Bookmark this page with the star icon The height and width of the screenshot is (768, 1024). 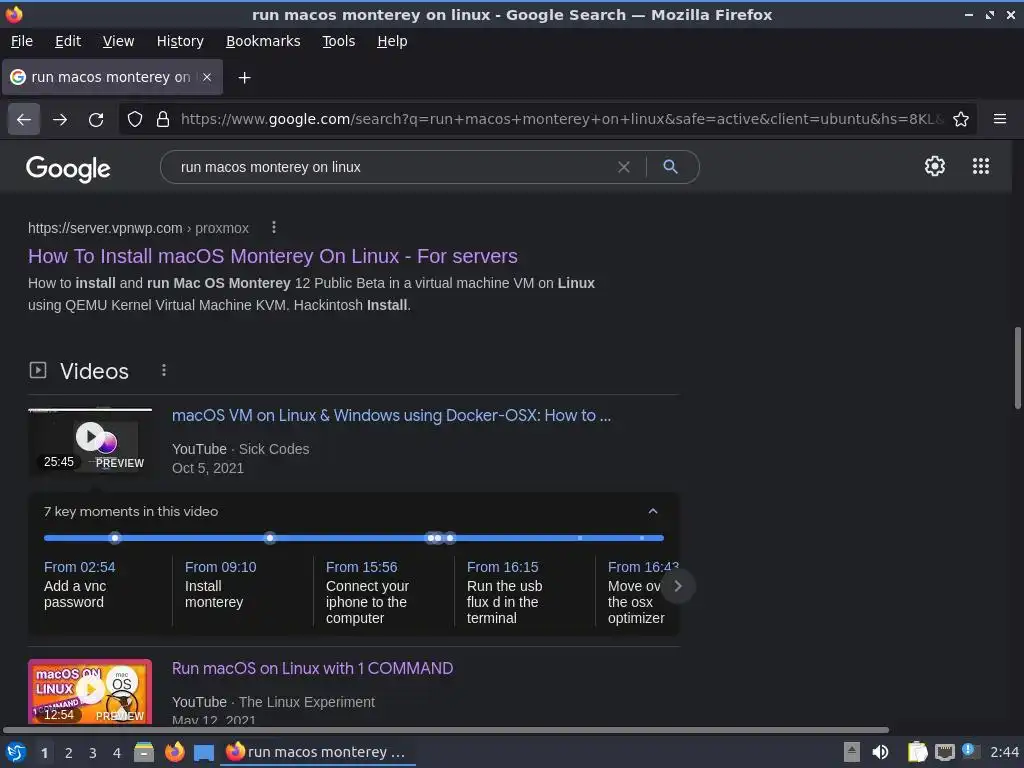tap(961, 120)
